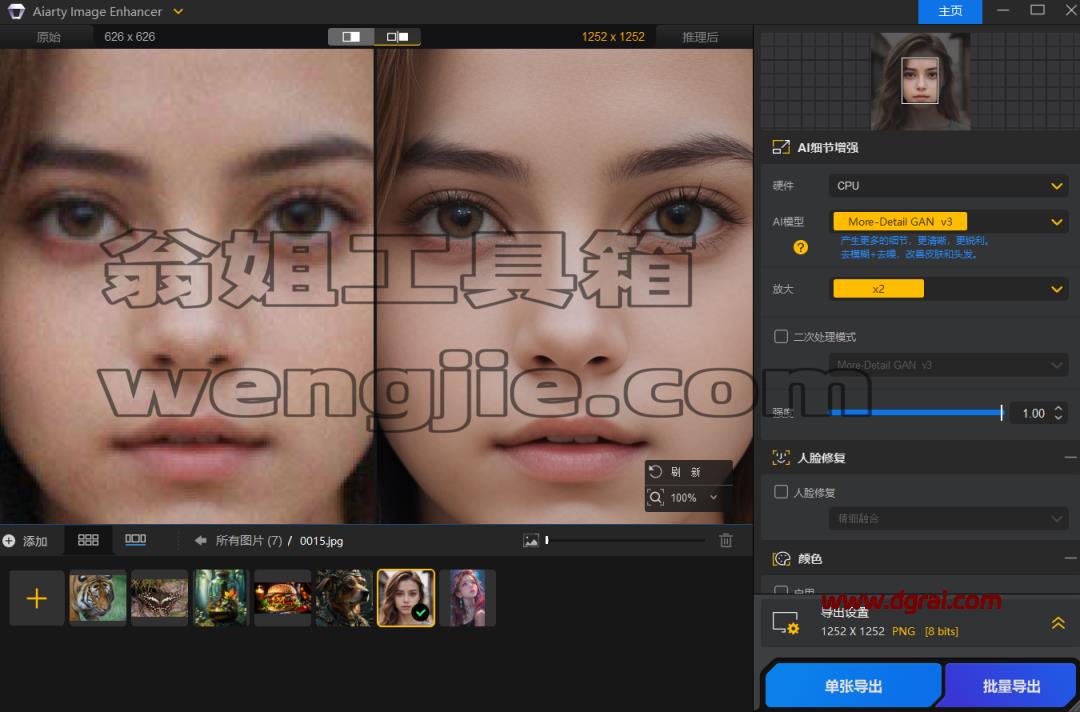
Task: Open the 硬件 CPU hardware dropdown
Action: click(x=948, y=186)
